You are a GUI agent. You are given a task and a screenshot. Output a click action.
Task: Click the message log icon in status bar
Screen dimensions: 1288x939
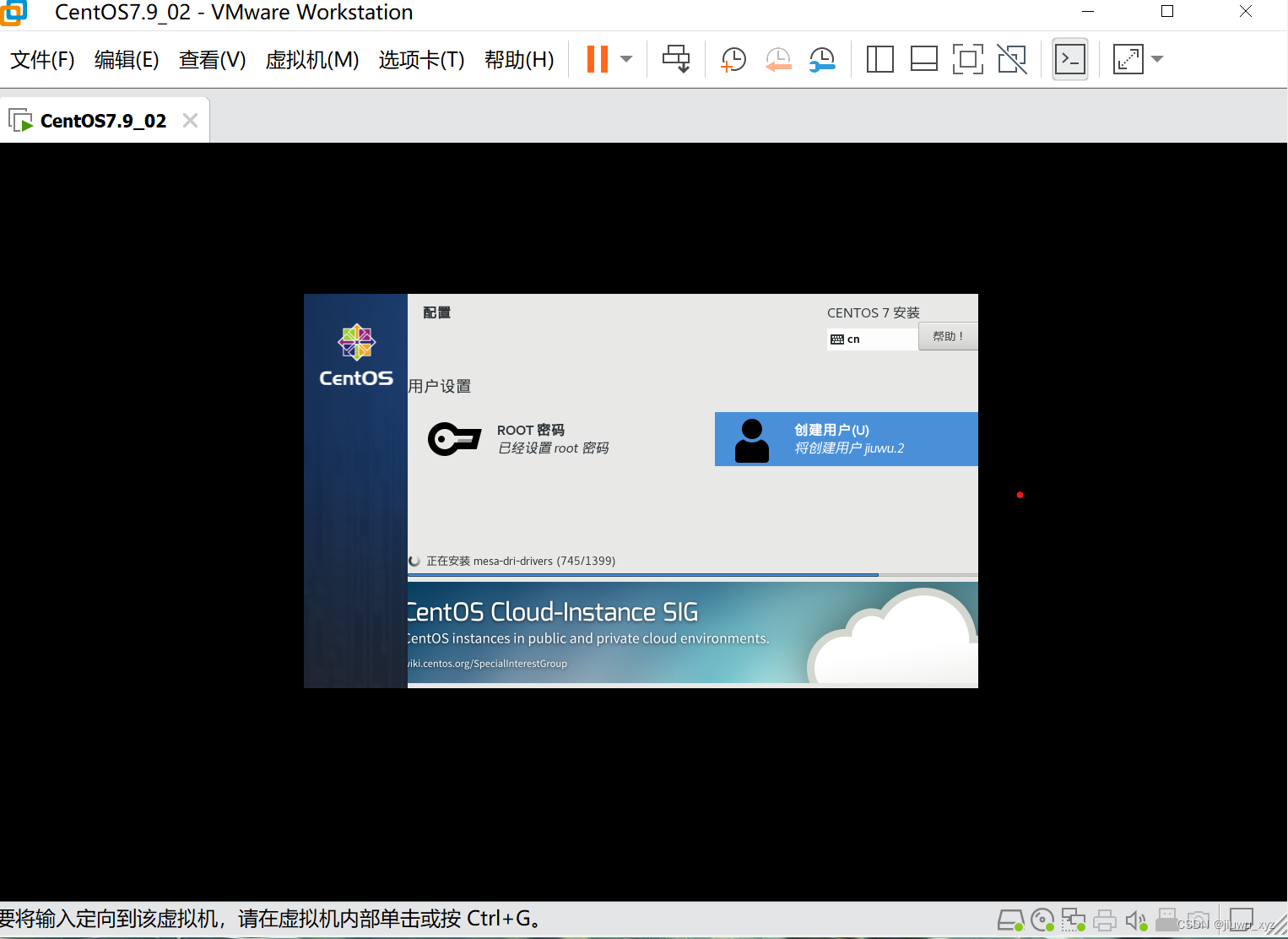1242,919
